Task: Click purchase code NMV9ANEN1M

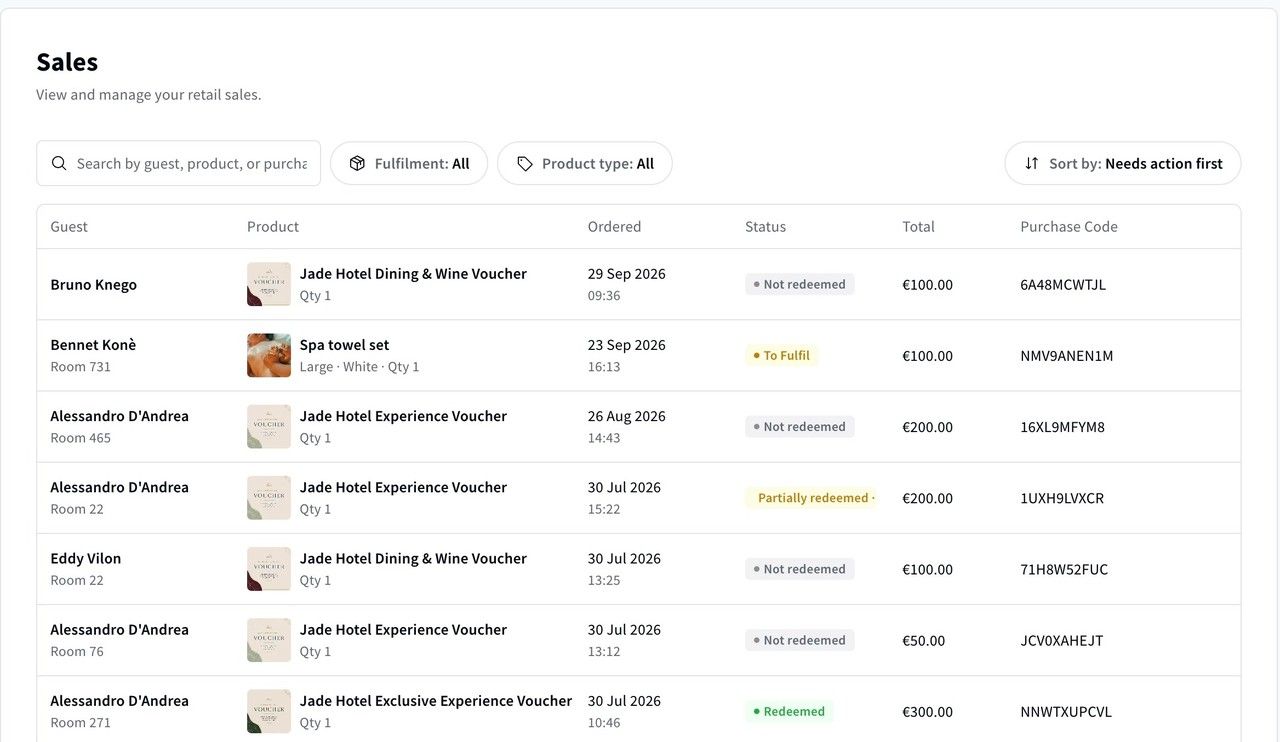Action: [x=1067, y=356]
